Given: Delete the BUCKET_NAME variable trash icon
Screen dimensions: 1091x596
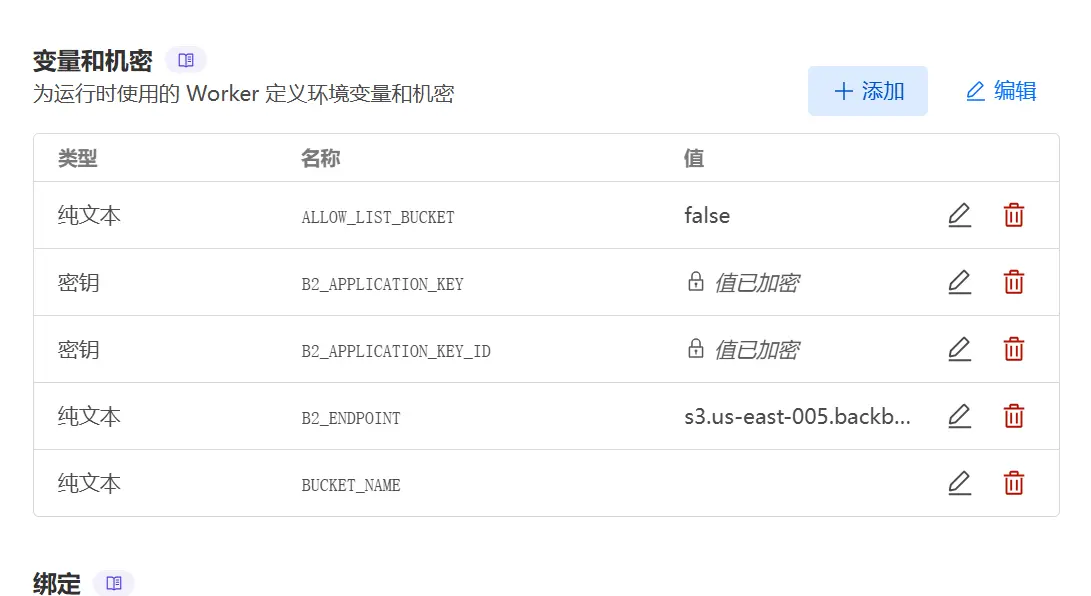Looking at the screenshot, I should click(1014, 483).
